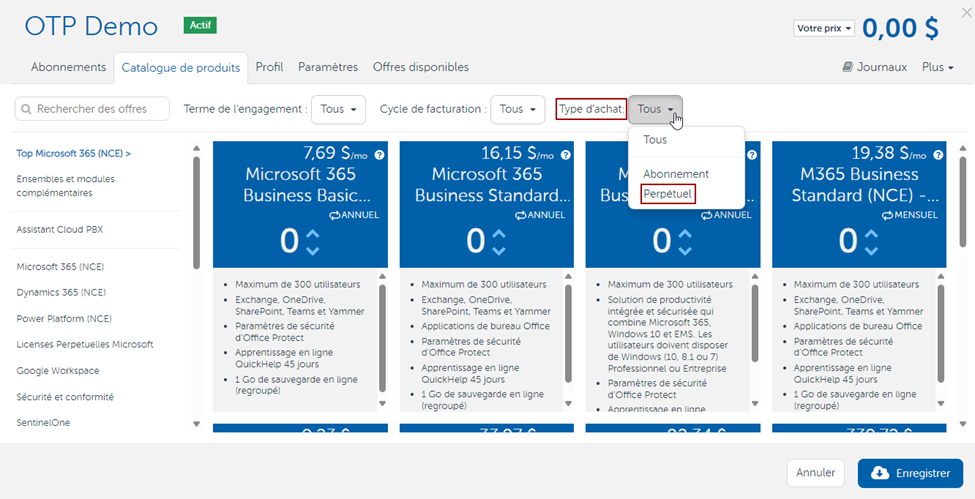The width and height of the screenshot is (975, 499).
Task: Click product grid scrollbar down arrow
Action: [963, 424]
